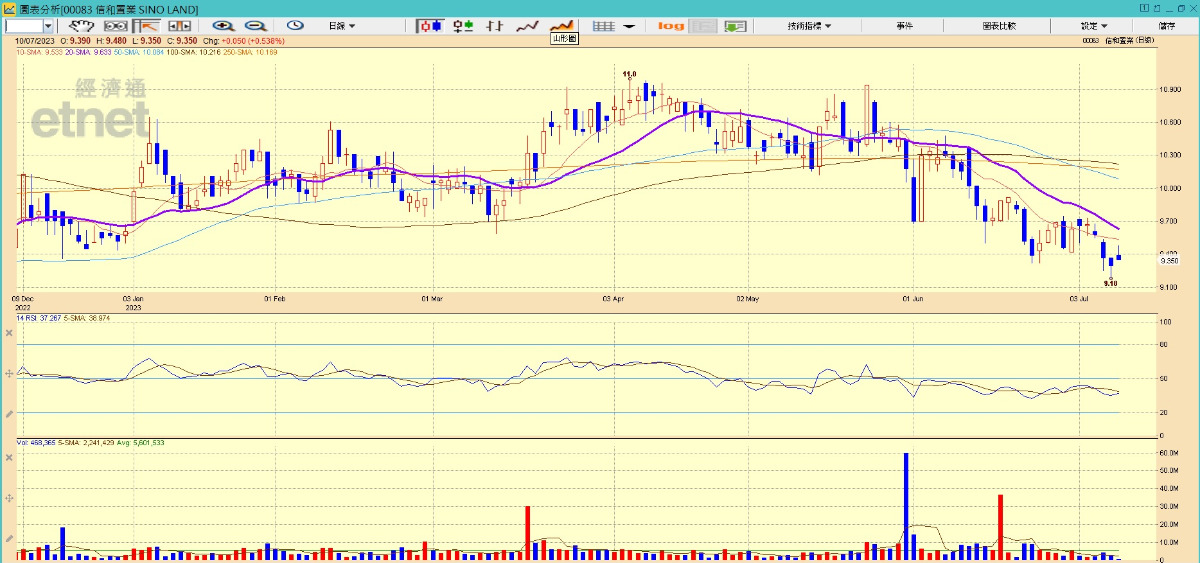The image size is (1200, 563).
Task: Toggle the binoculars view icon
Action: pos(115,25)
